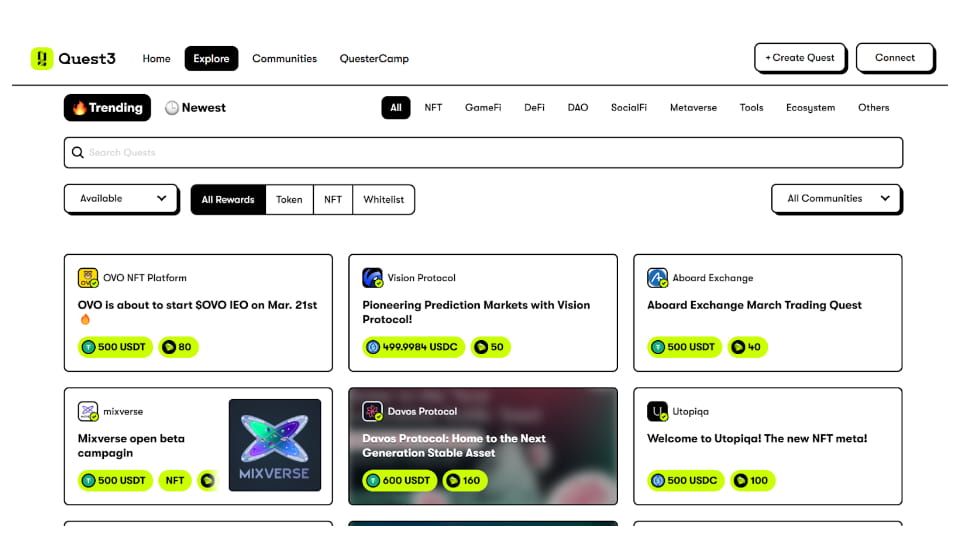Viewport: 953px width, 539px height.
Task: Select the All category filter
Action: point(396,108)
